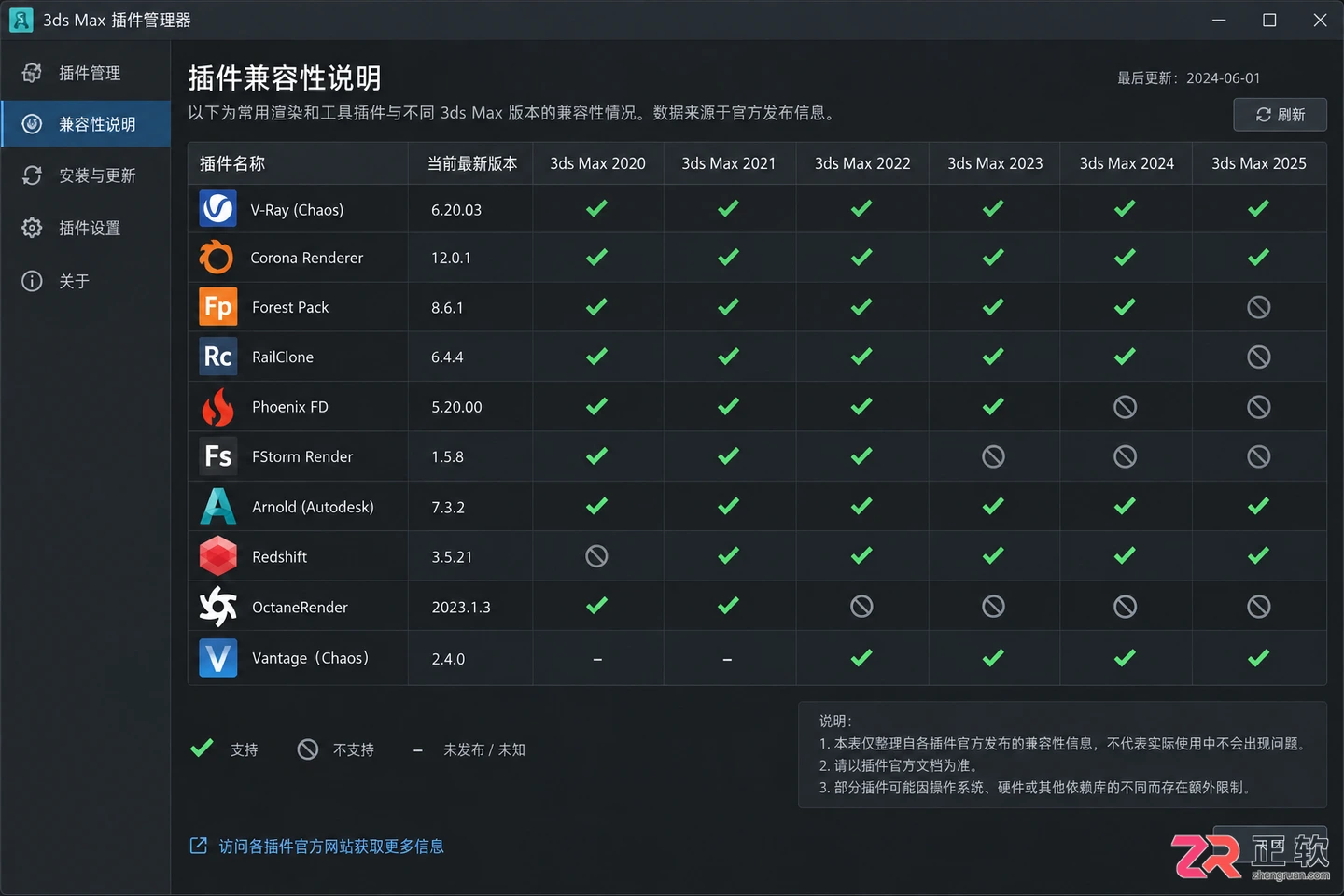This screenshot has height=896, width=1344.
Task: Click Redshift's unsupported icon under 3ds Max 2020
Action: click(x=596, y=556)
